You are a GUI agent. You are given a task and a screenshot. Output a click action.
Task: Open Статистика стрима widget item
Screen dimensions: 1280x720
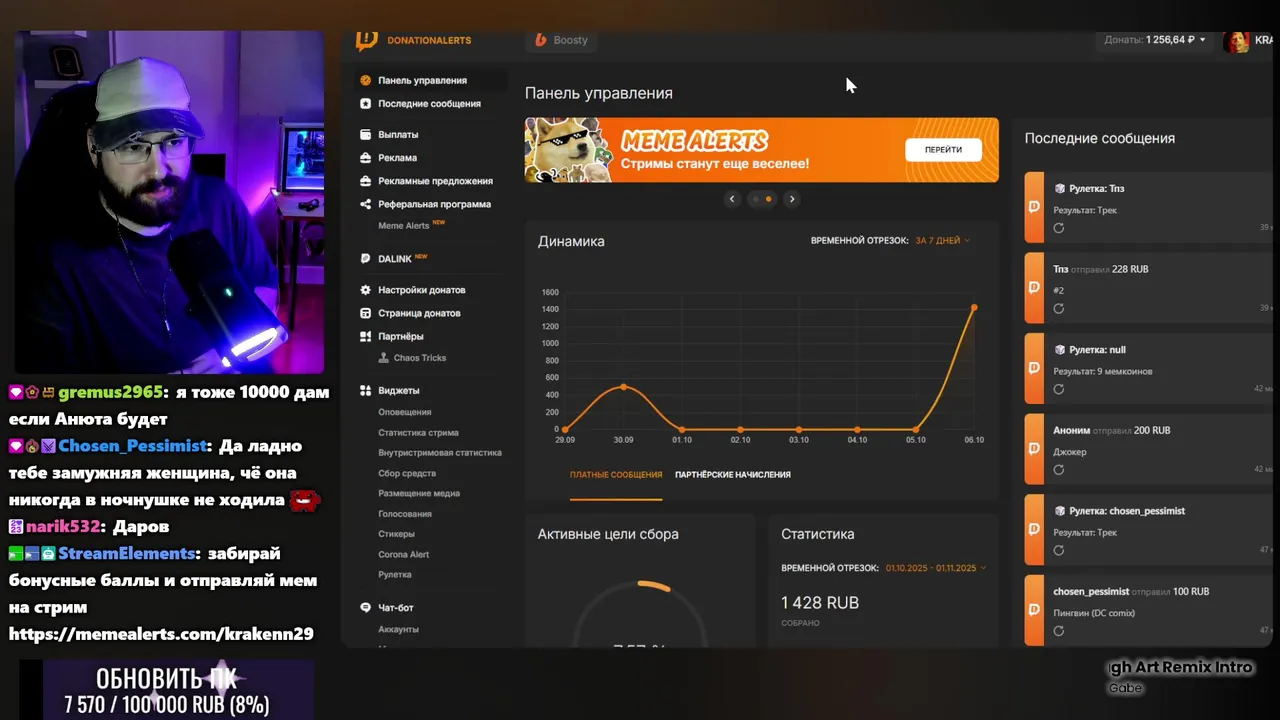click(418, 433)
